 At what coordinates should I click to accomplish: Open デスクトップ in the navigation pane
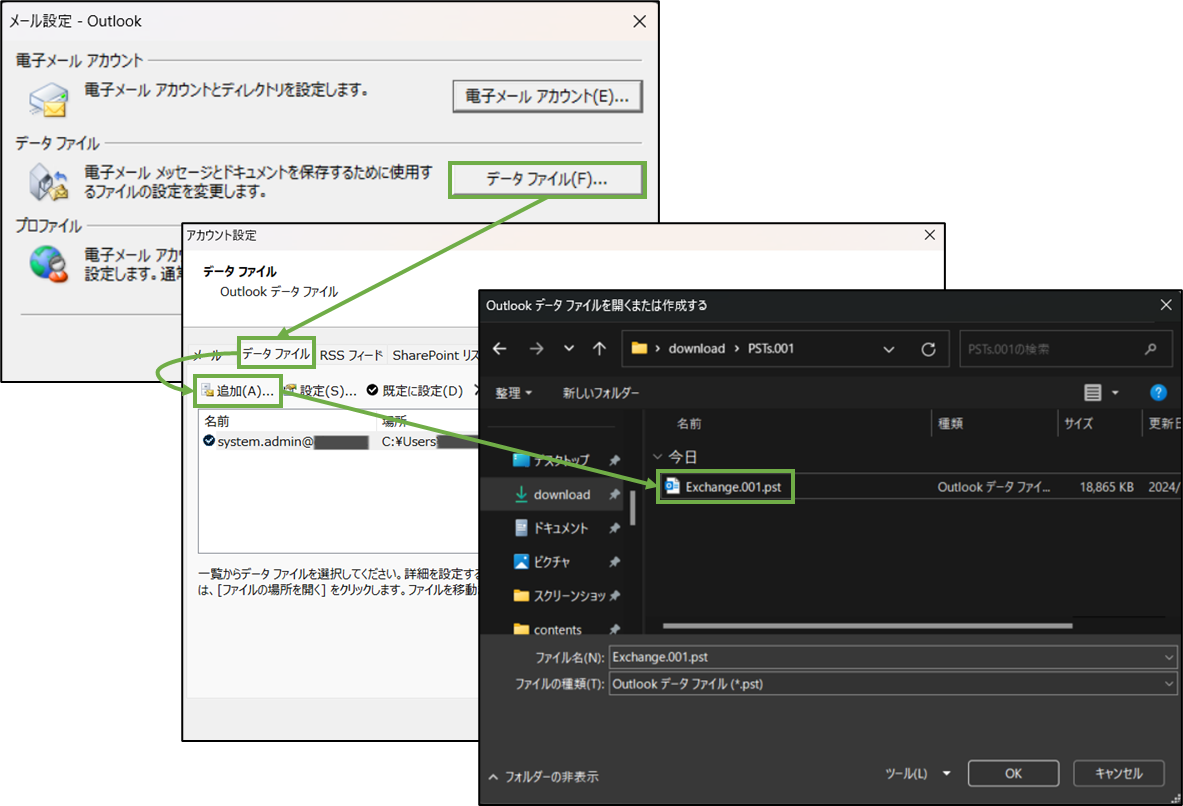(561, 460)
